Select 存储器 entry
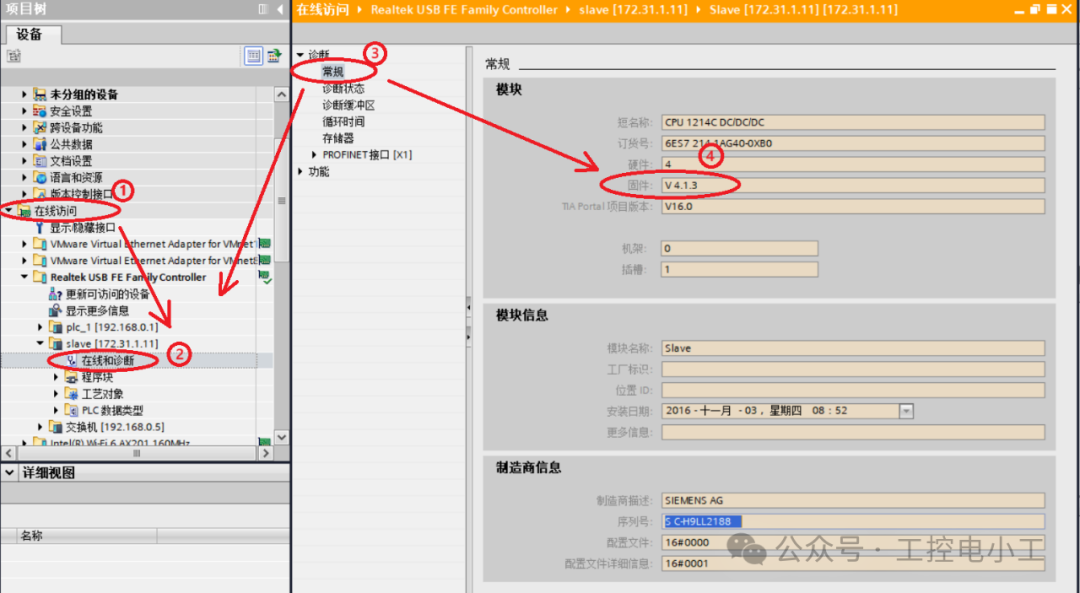This screenshot has width=1080, height=593. pos(338,138)
